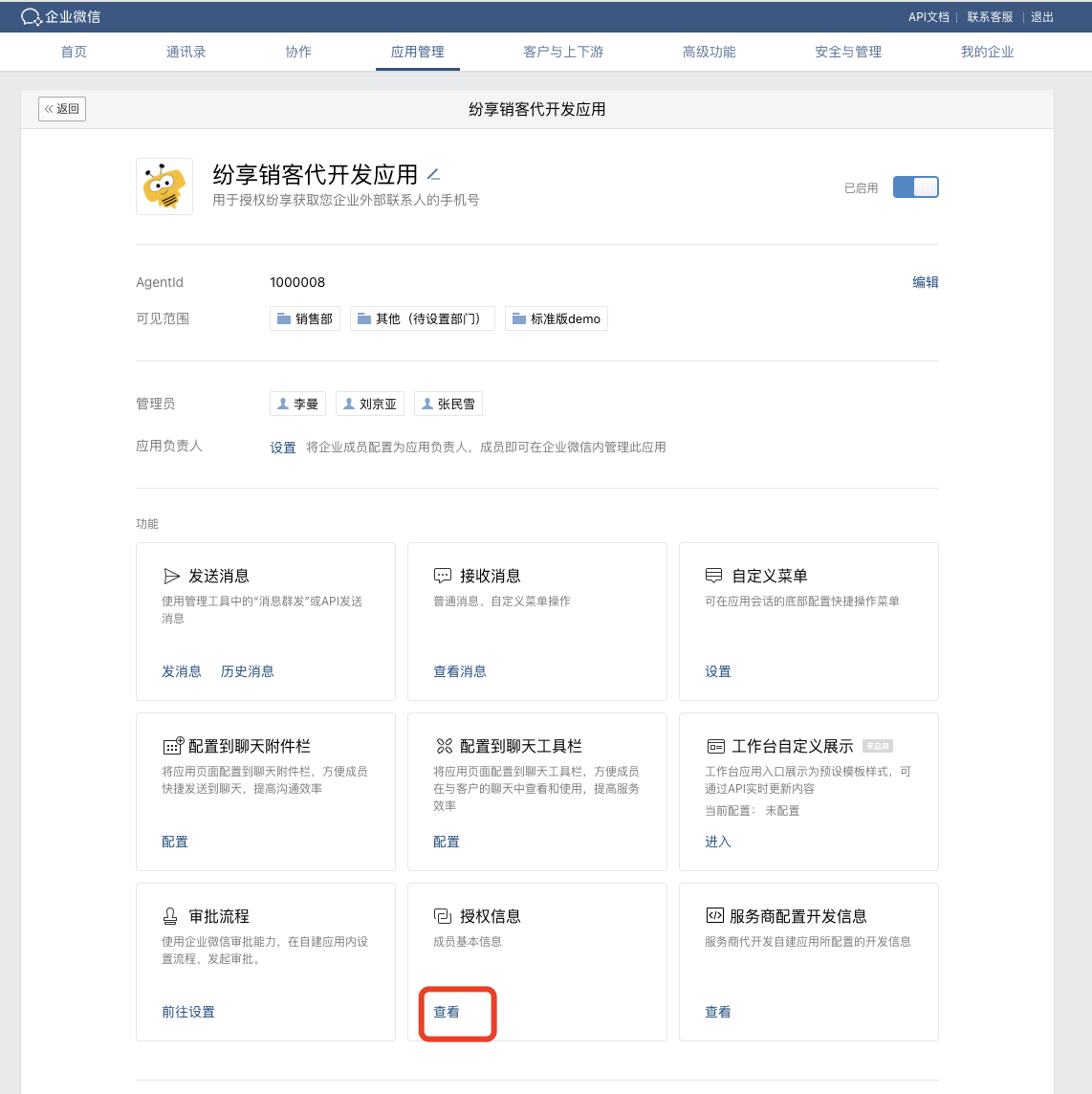Click 设置 under 自定义菜单

pos(718,671)
